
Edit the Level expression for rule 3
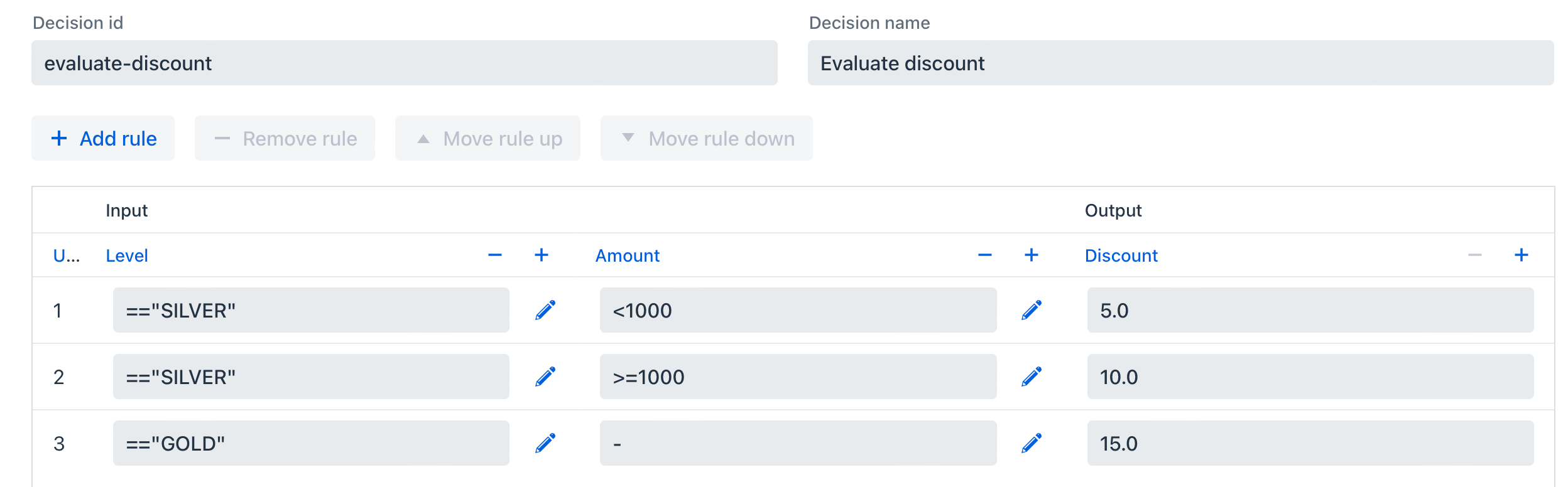click(545, 442)
